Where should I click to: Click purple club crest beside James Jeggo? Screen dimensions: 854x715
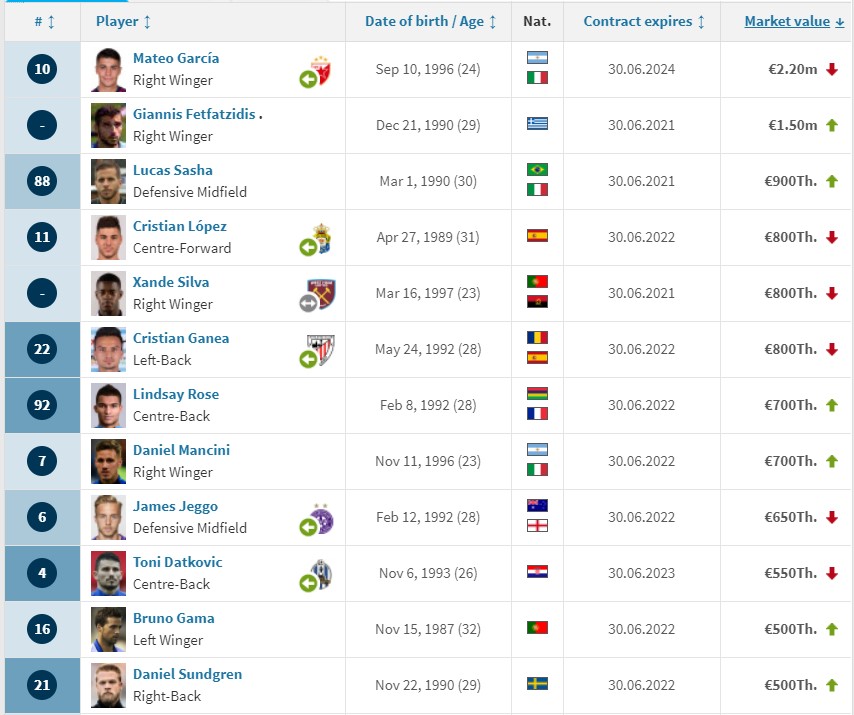[321, 518]
